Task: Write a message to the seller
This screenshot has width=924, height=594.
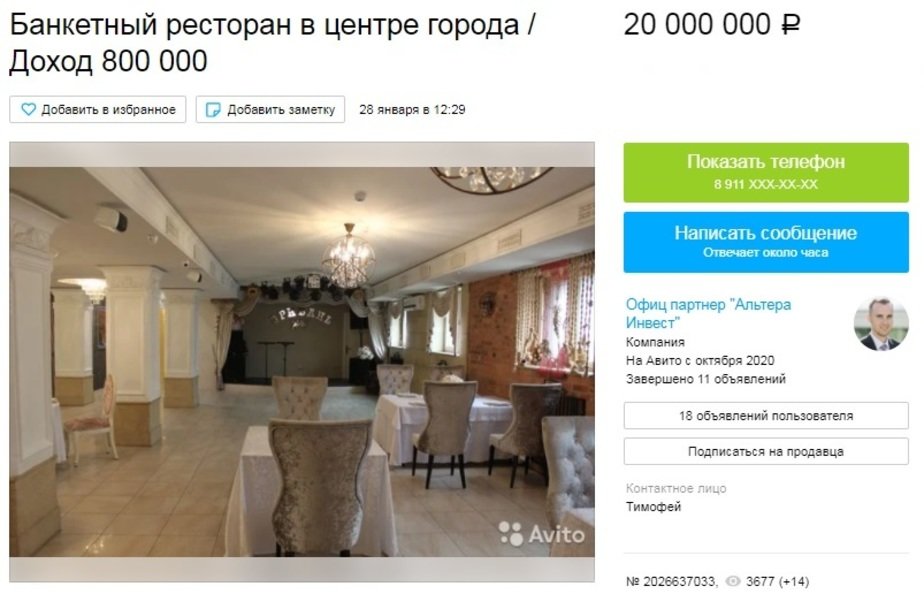Action: pyautogui.click(x=766, y=242)
